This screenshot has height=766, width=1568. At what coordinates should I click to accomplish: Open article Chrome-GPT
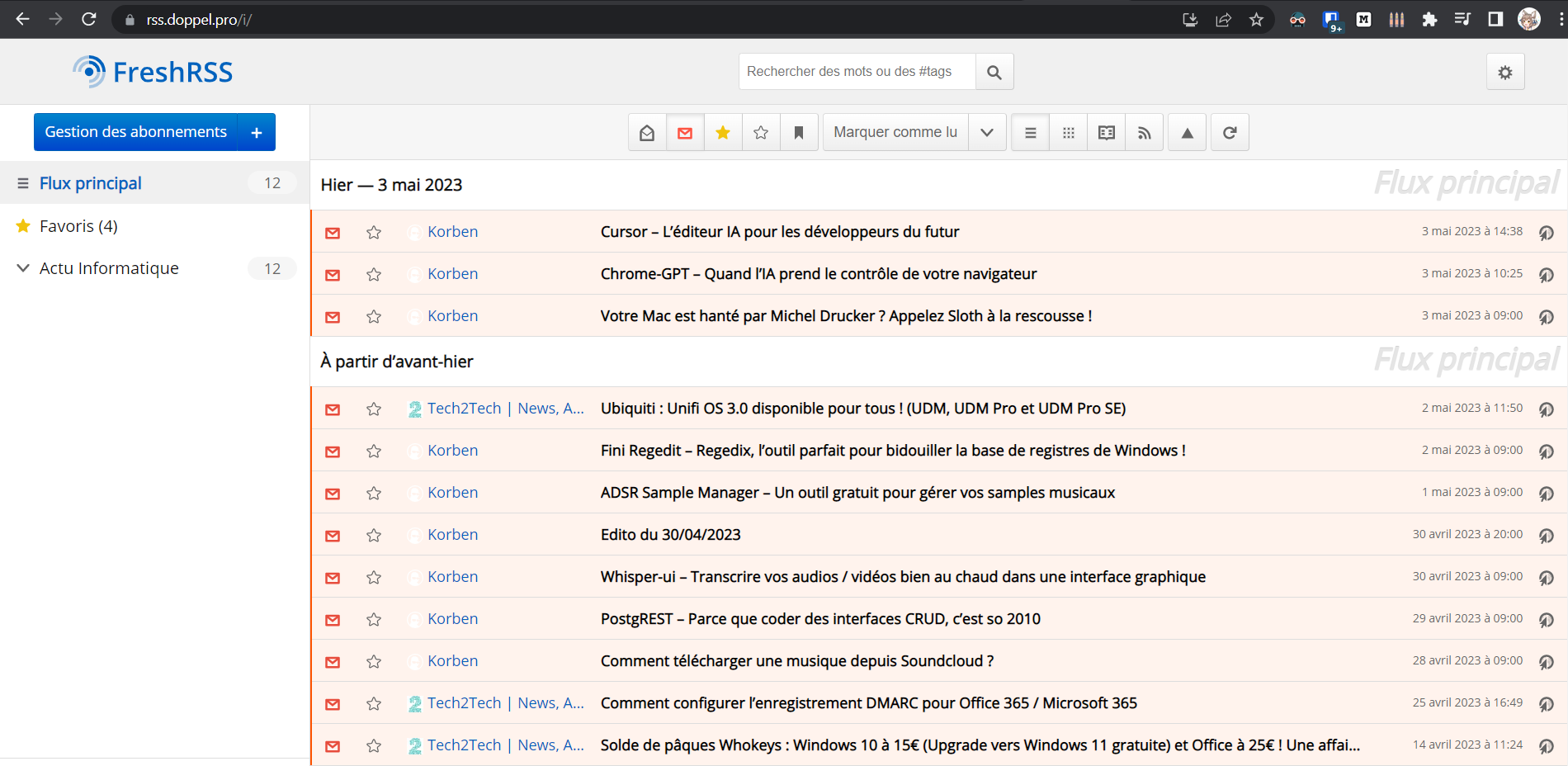tap(819, 274)
